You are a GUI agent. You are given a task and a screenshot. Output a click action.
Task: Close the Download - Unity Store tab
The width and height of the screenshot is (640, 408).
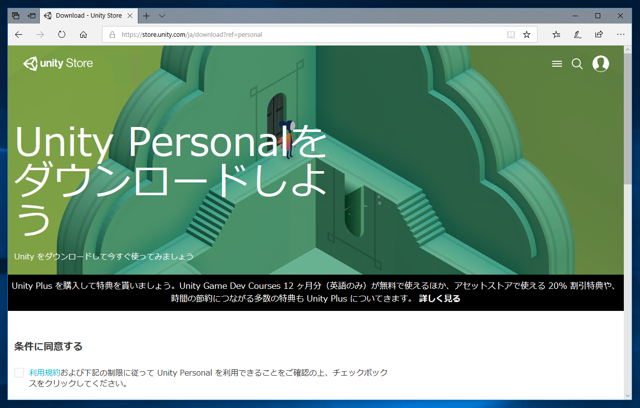click(130, 16)
